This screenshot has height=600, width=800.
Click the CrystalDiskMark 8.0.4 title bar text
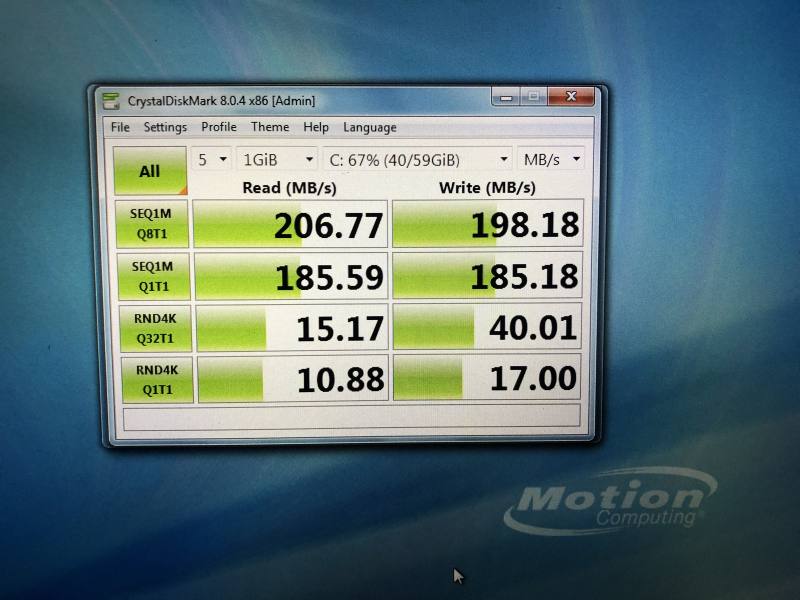[x=221, y=101]
